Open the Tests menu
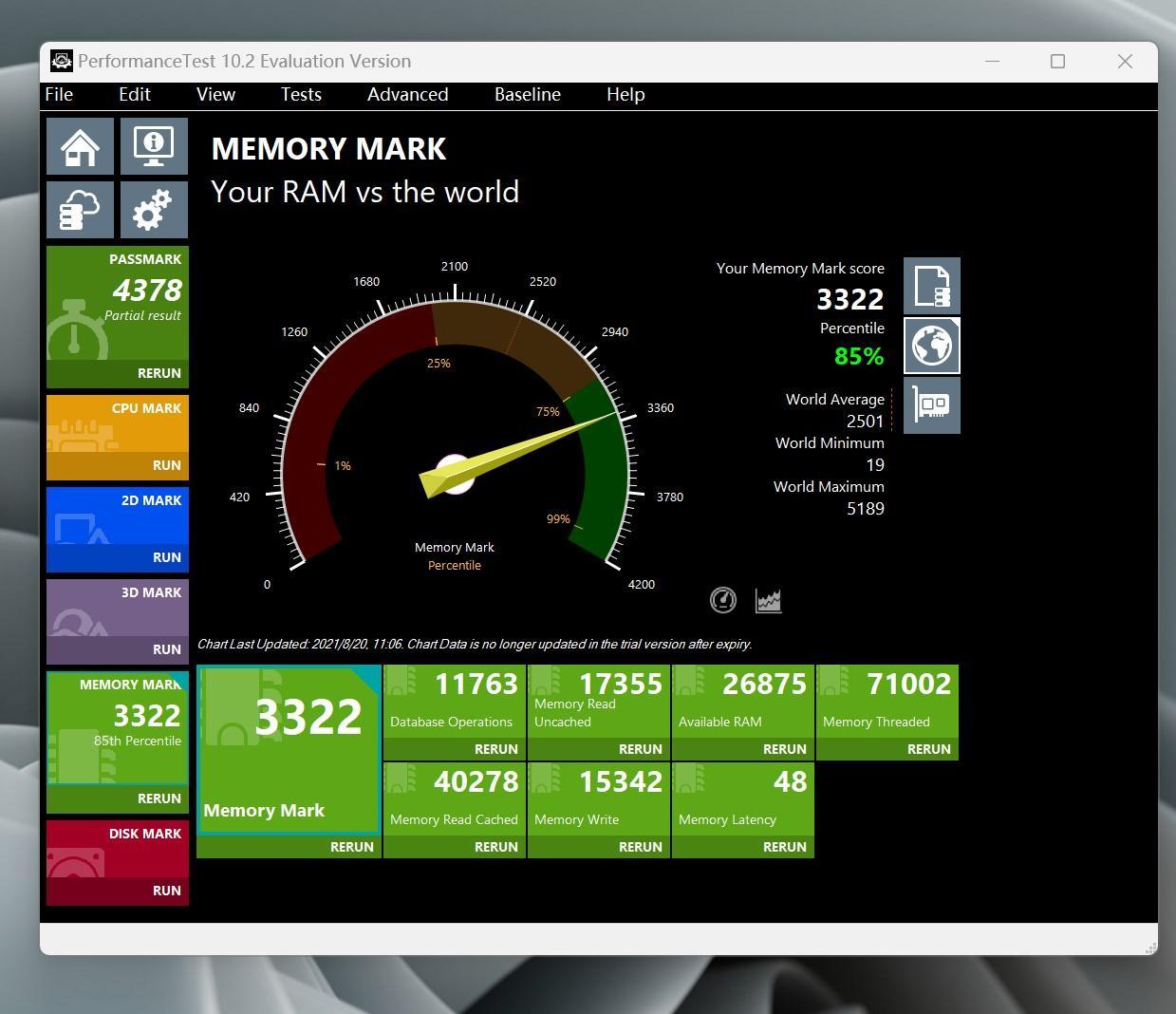 pyautogui.click(x=301, y=95)
